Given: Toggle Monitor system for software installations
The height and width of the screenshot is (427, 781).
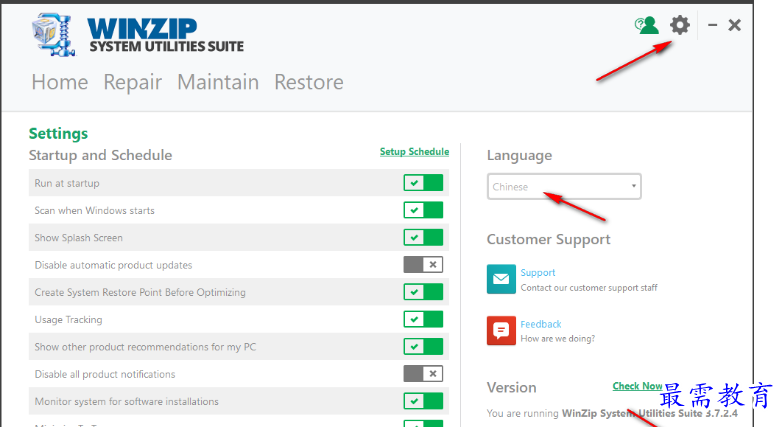Looking at the screenshot, I should (423, 401).
